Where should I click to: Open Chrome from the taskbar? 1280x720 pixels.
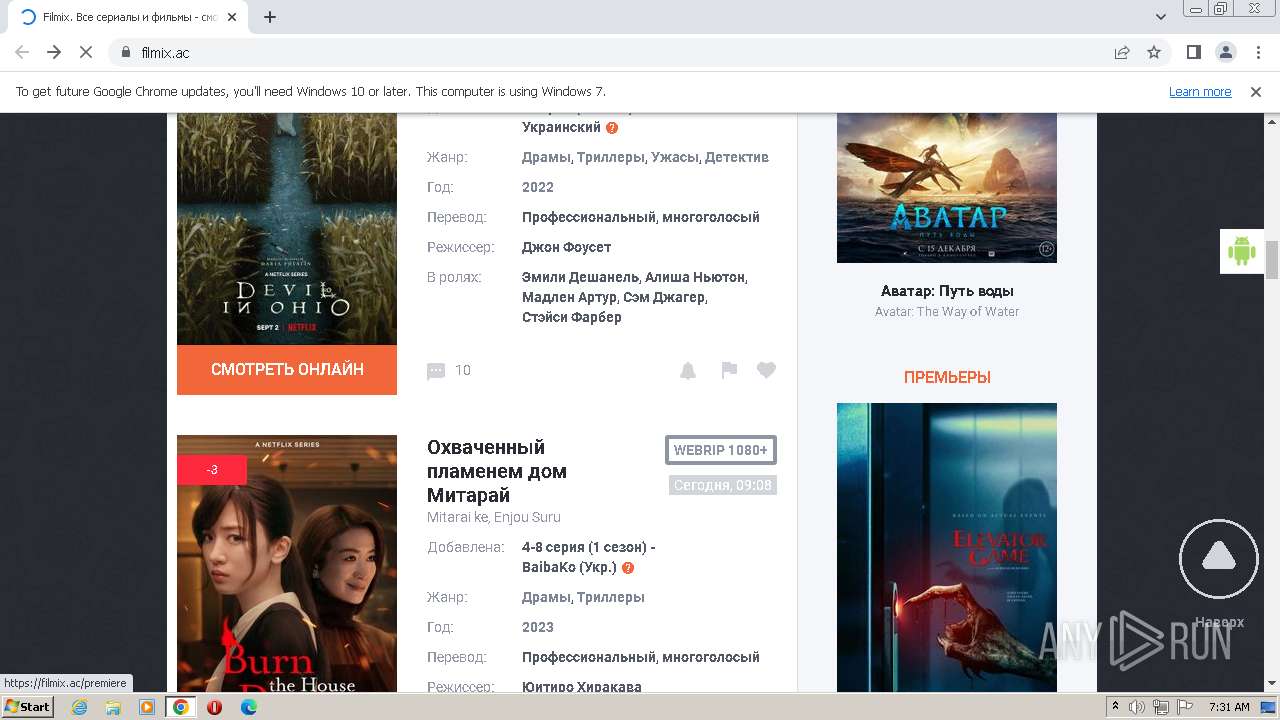coord(181,707)
